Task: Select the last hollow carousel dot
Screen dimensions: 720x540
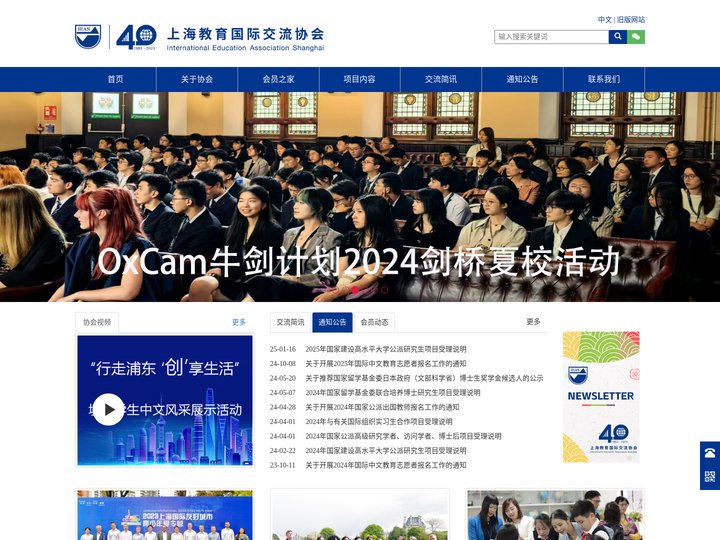Action: pos(384,290)
